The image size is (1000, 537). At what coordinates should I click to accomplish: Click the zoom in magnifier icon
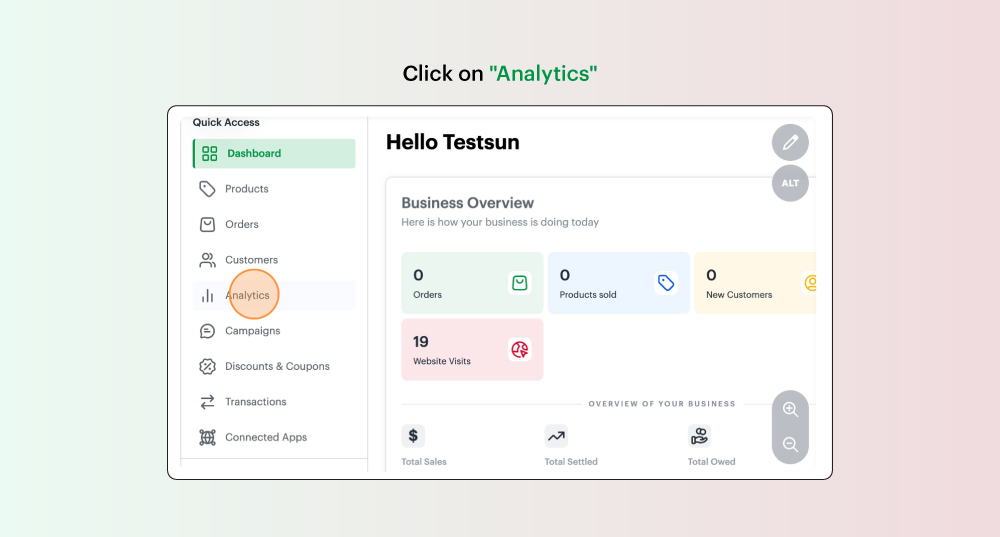click(x=790, y=409)
